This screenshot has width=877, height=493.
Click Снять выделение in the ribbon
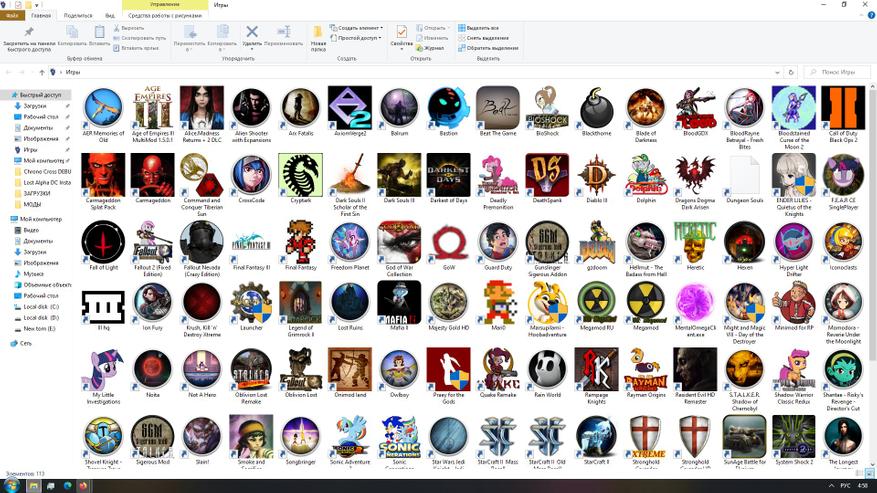click(483, 37)
